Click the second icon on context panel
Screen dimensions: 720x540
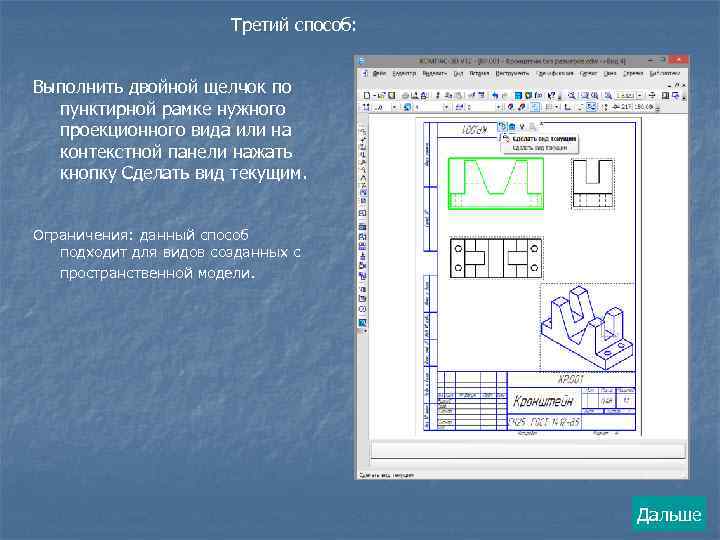(x=512, y=126)
